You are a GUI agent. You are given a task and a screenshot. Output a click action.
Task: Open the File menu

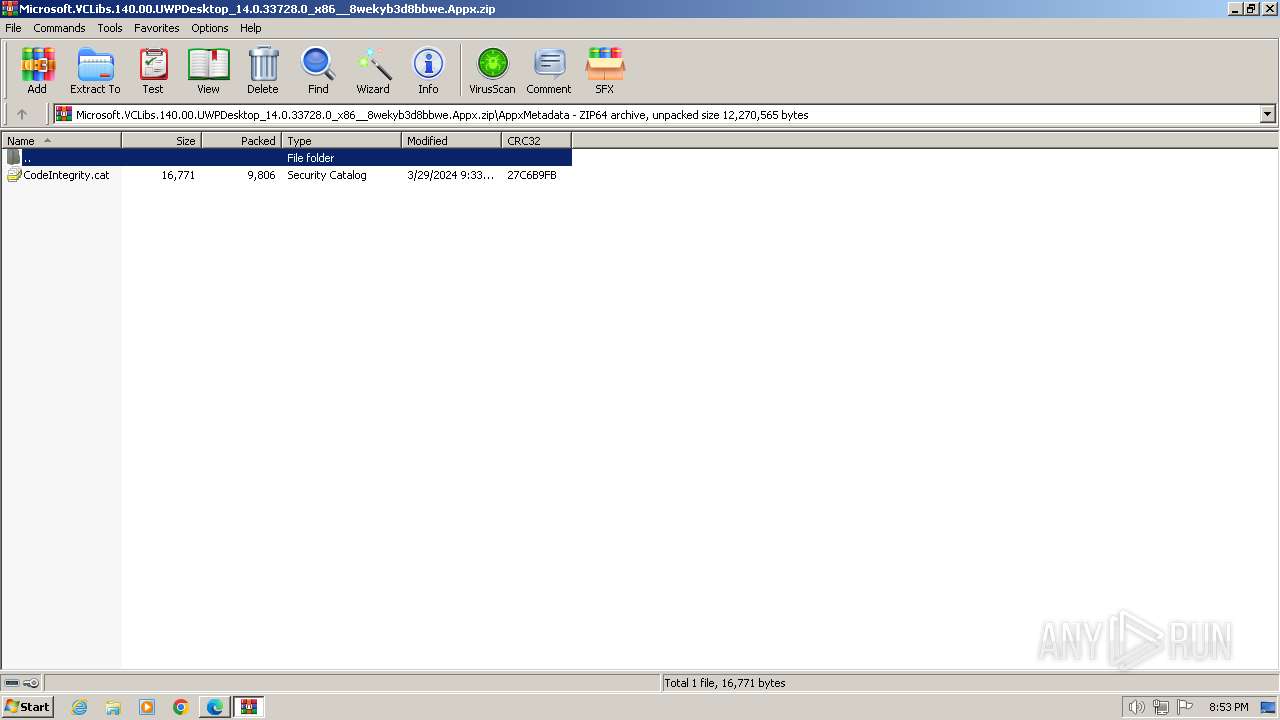pyautogui.click(x=13, y=28)
